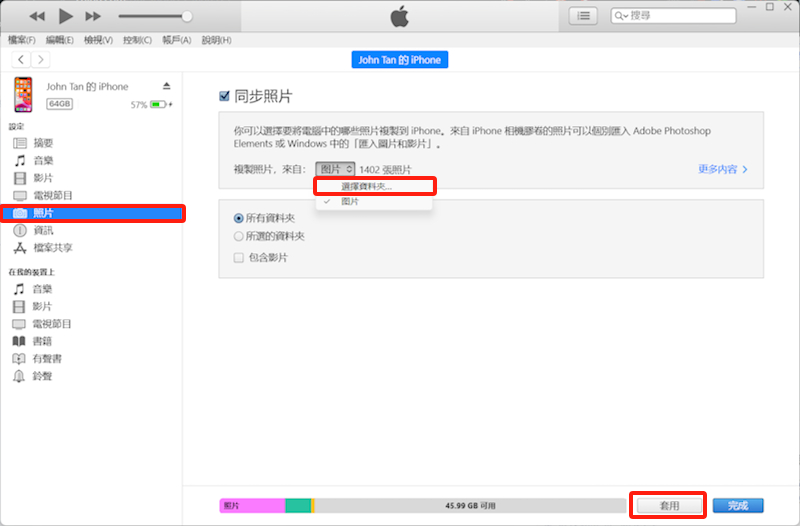Screen dimensions: 800x526
Task: Click the 64GB capacity badge
Action: pyautogui.click(x=60, y=104)
